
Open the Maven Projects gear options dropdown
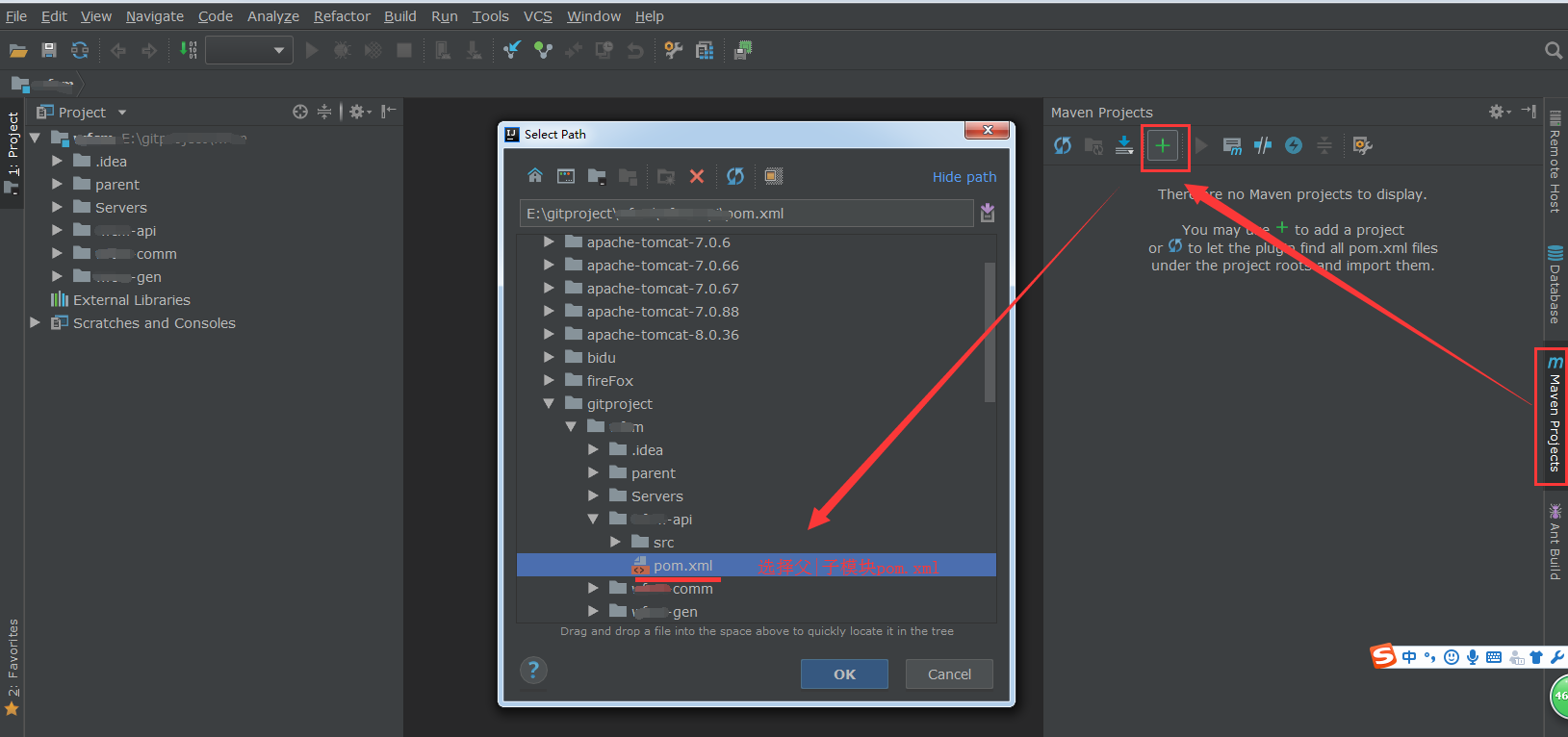point(1500,112)
